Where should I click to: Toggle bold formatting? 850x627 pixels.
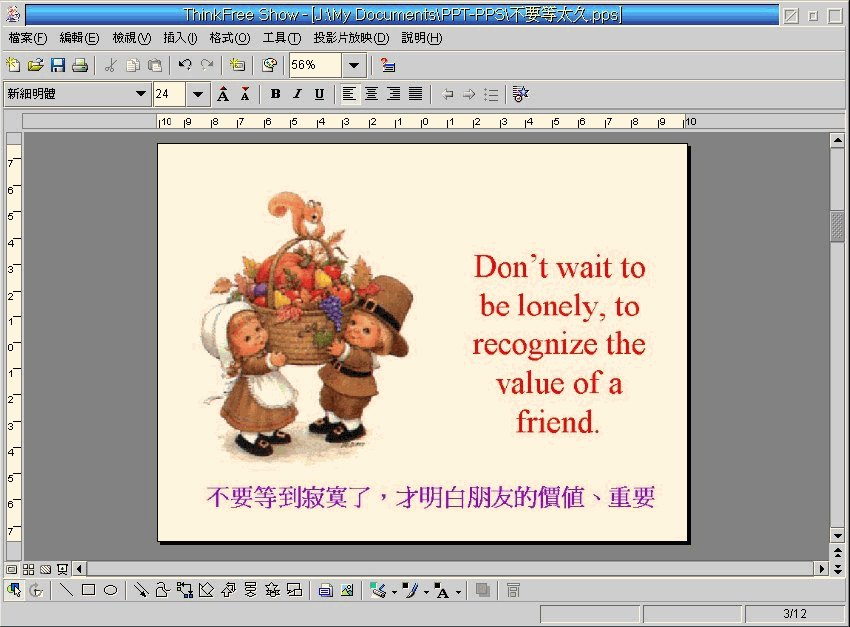275,94
